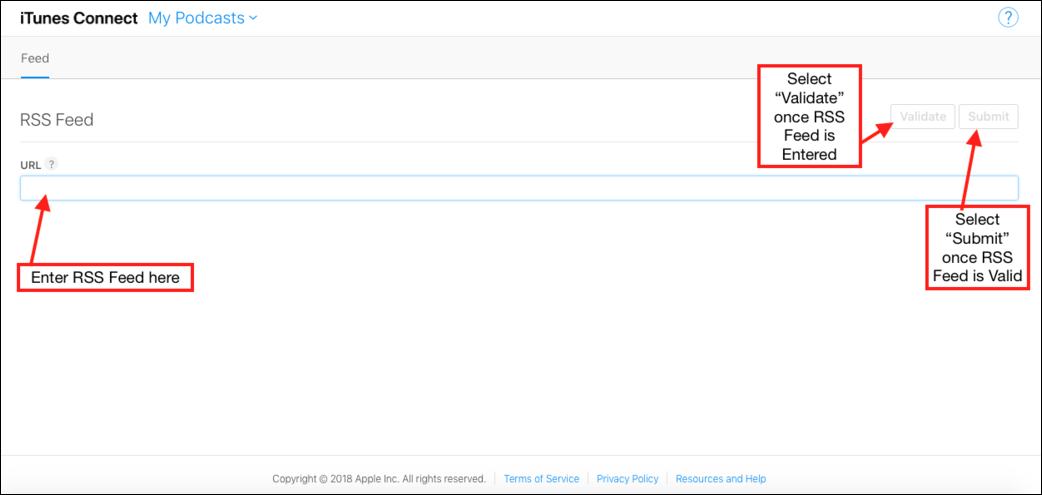This screenshot has height=495, width=1042.
Task: Click the URL field help icon
Action: click(x=52, y=164)
